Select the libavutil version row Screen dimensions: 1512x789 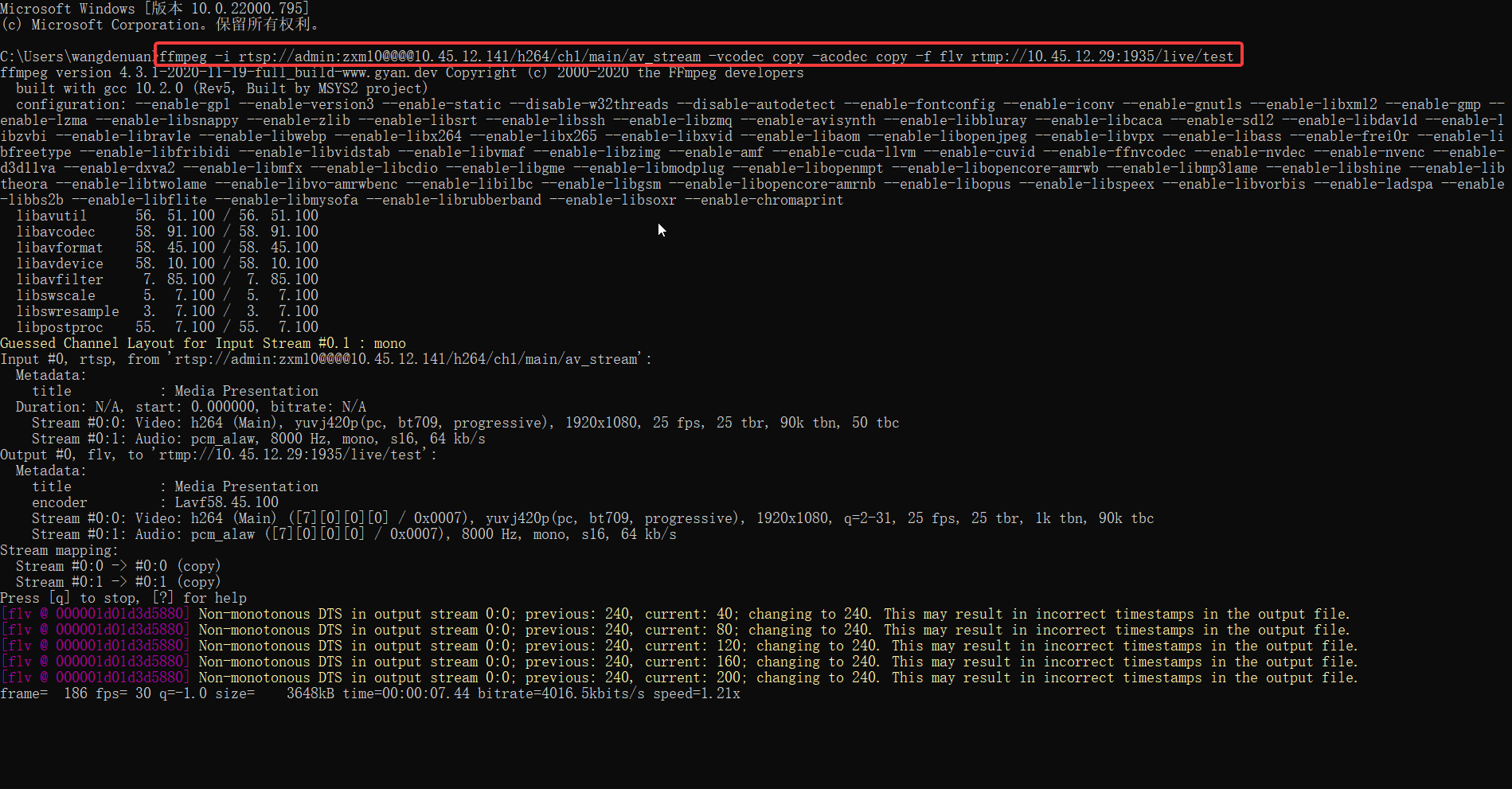click(167, 216)
